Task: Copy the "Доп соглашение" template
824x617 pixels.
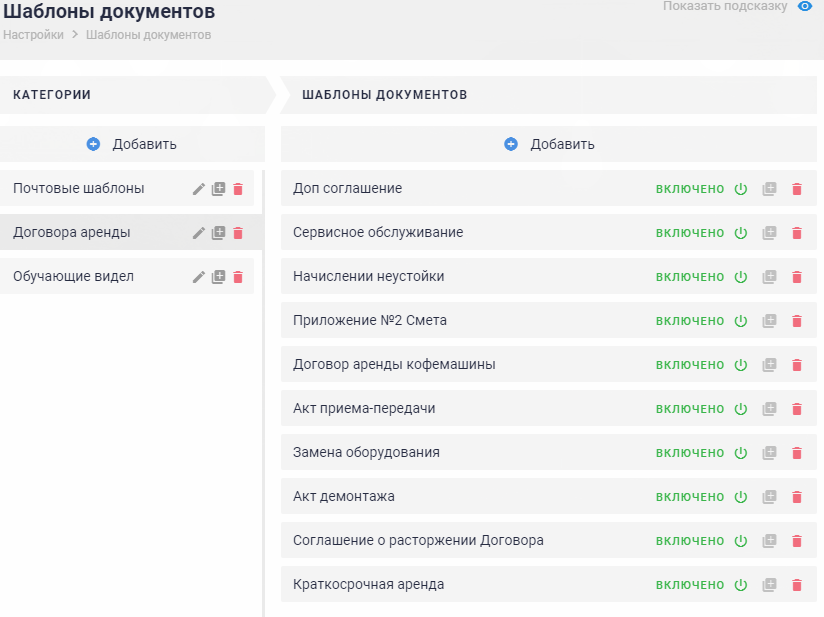Action: [769, 187]
